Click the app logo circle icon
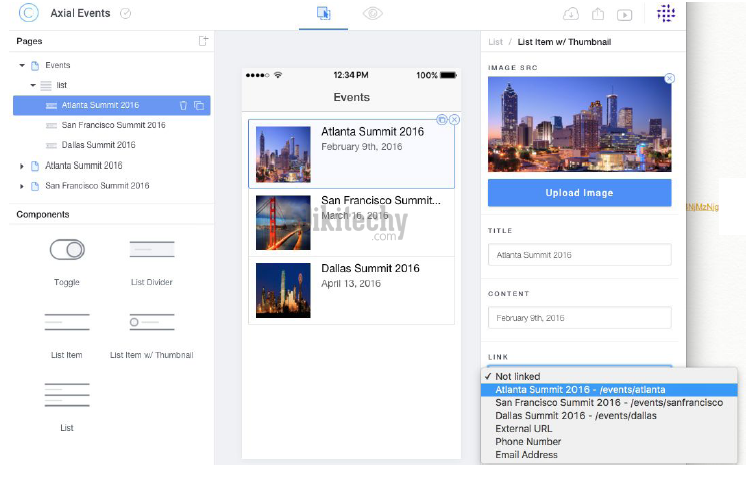This screenshot has height=477, width=754. 28,13
